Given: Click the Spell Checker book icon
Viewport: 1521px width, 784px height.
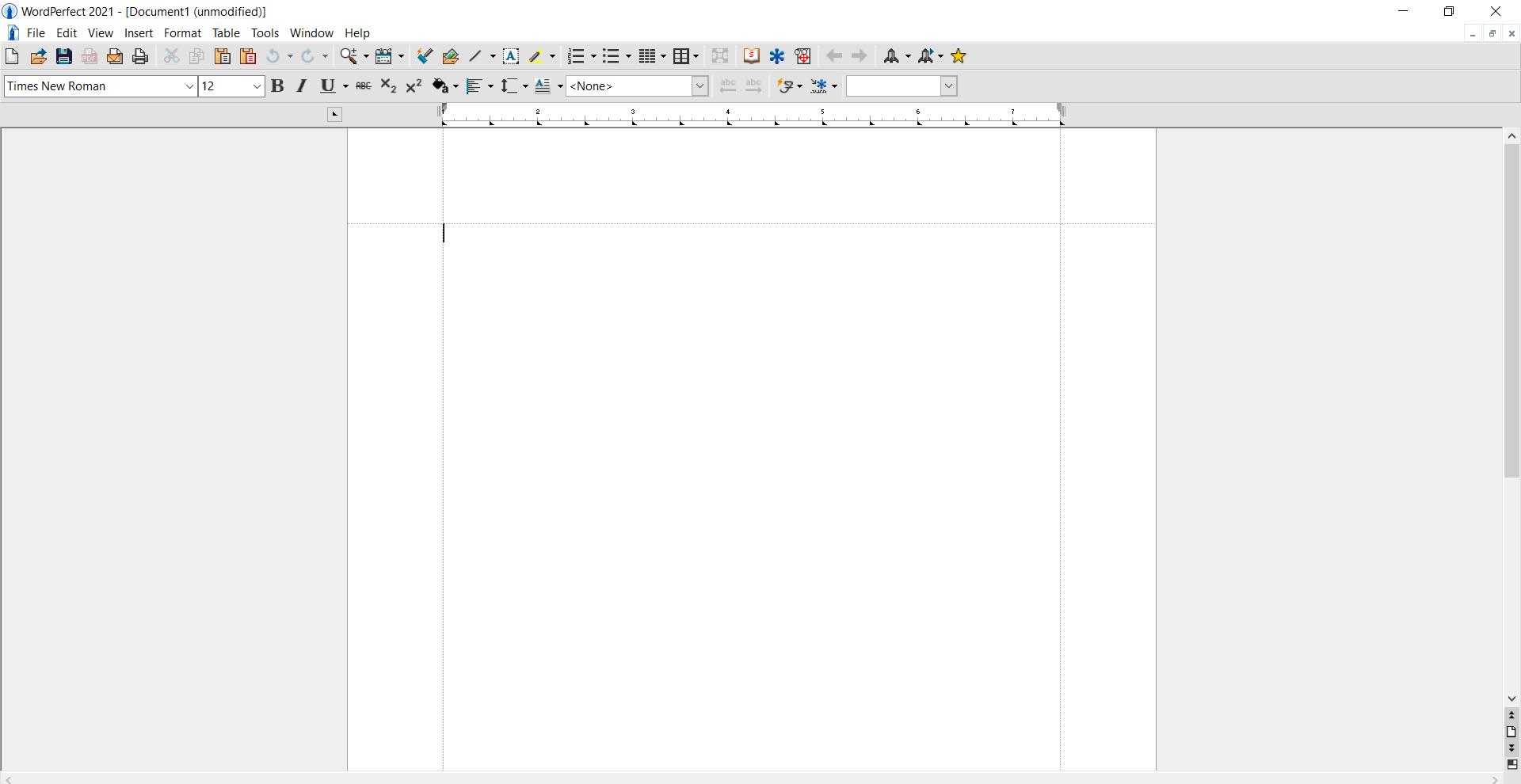Looking at the screenshot, I should coord(751,56).
